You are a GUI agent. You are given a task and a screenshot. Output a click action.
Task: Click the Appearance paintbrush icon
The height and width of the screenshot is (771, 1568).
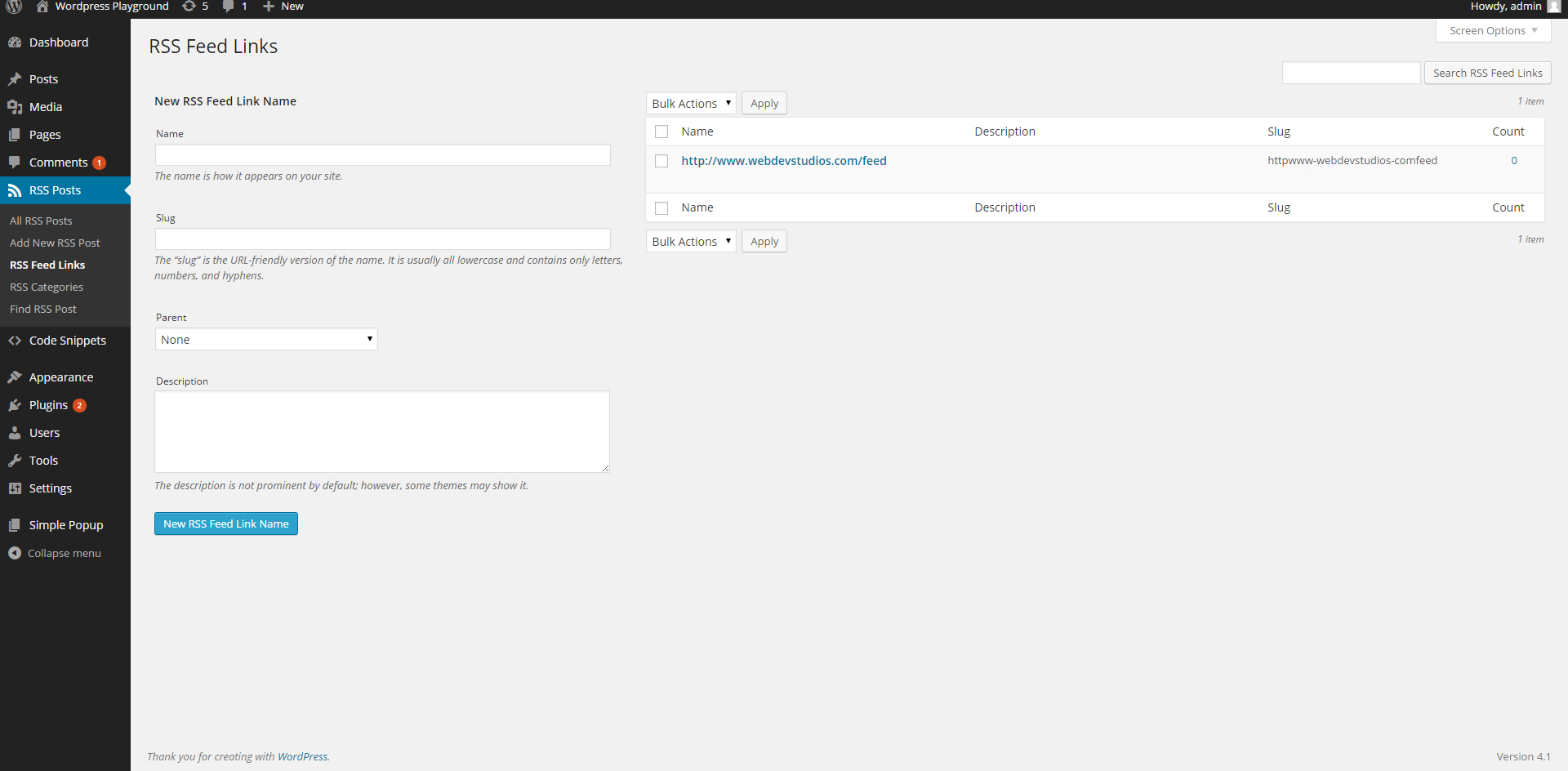(15, 377)
